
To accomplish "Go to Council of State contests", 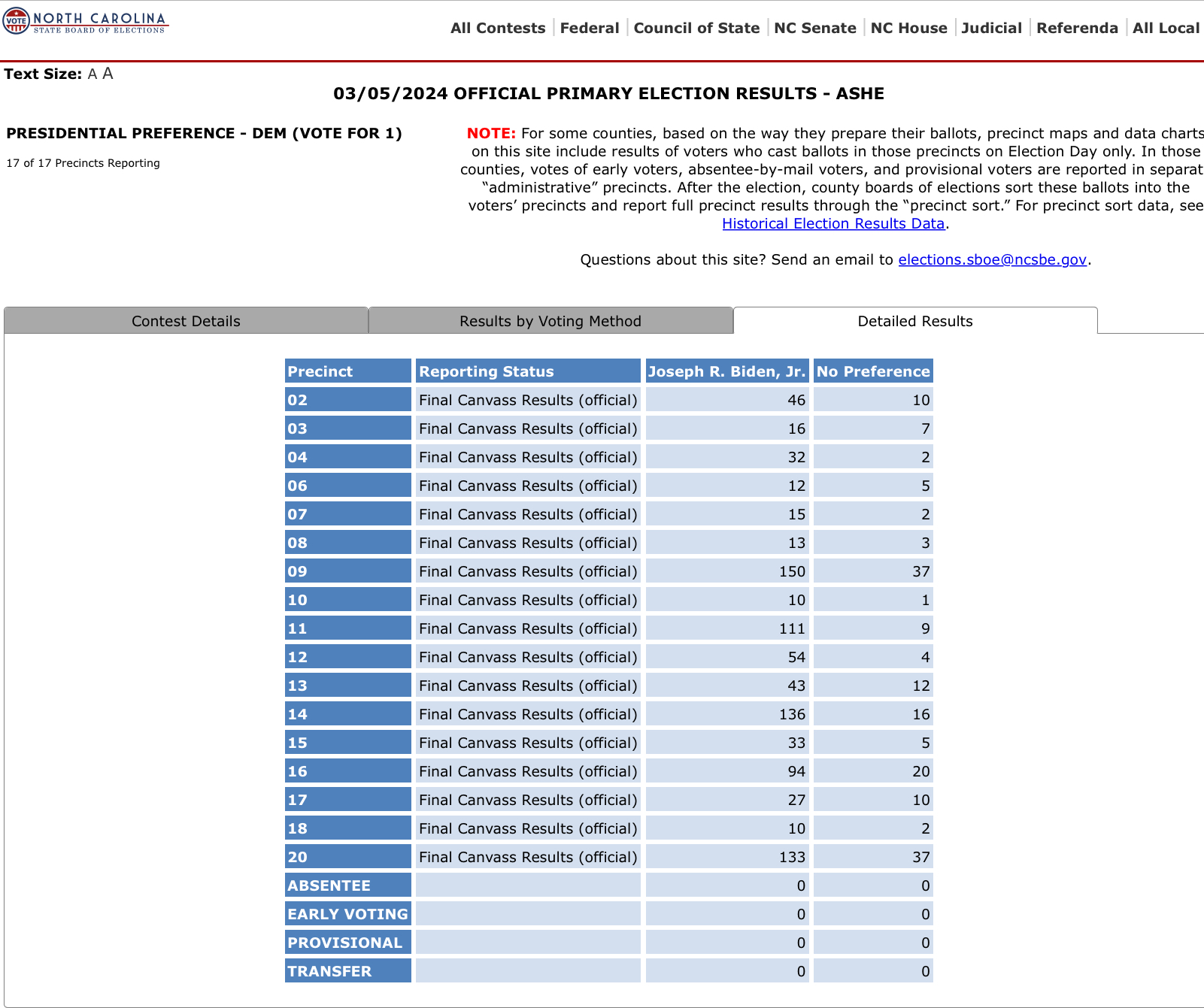I will (x=696, y=28).
